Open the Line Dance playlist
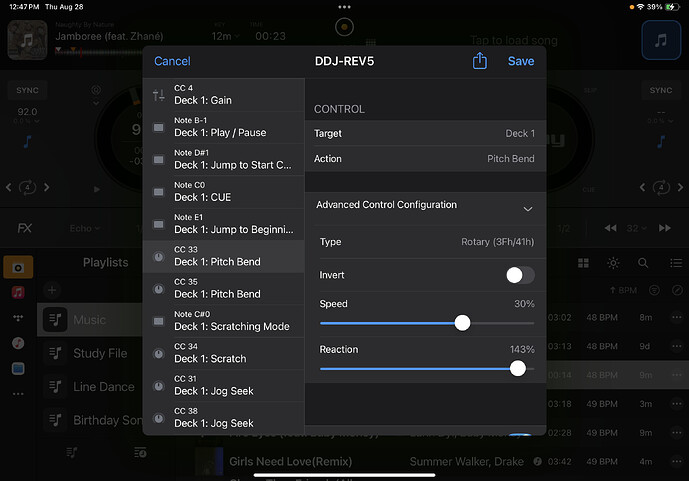The height and width of the screenshot is (481, 689). [x=90, y=387]
